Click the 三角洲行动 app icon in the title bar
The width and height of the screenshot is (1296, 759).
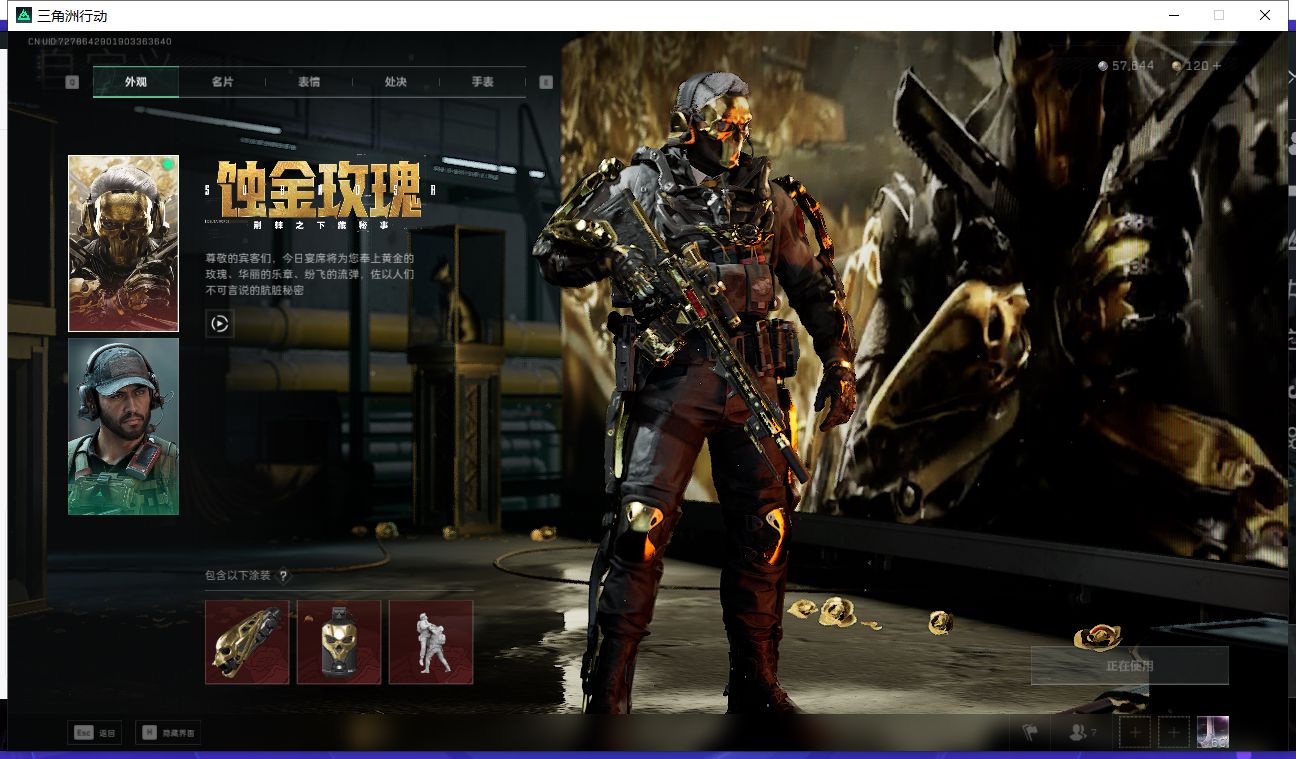point(24,15)
